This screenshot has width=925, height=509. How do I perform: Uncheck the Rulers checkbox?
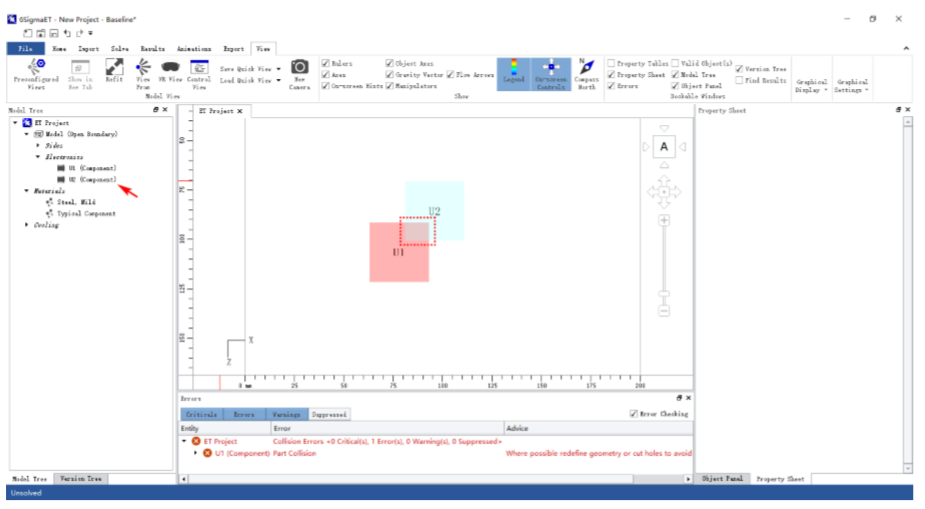tap(325, 63)
